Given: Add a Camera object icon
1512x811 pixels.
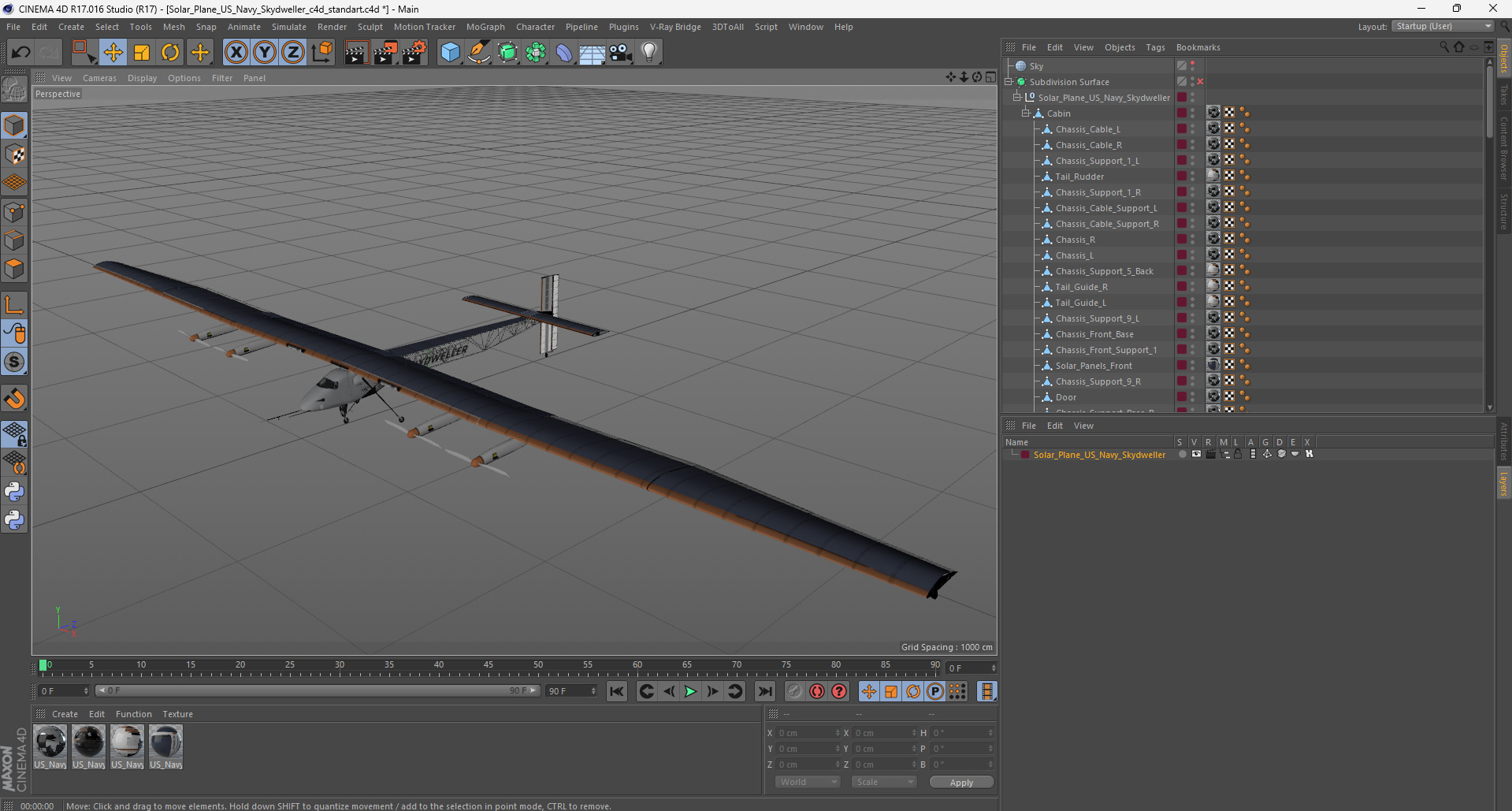Looking at the screenshot, I should (620, 53).
